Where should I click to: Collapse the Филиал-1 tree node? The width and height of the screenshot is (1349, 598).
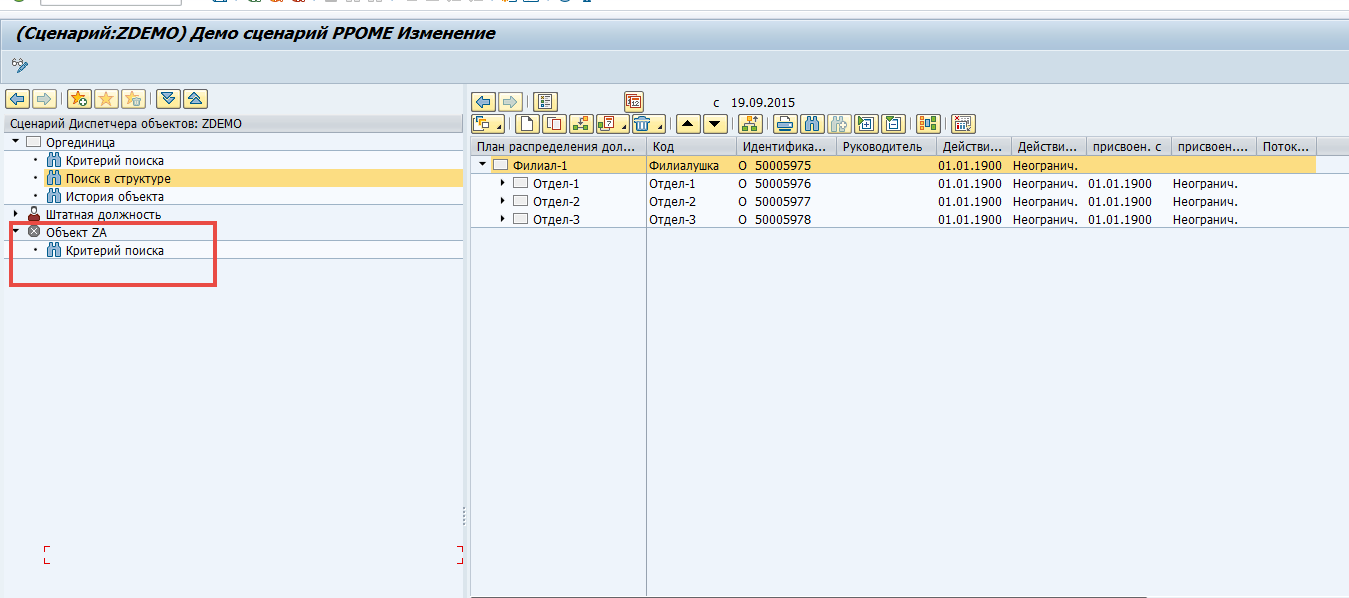483,165
